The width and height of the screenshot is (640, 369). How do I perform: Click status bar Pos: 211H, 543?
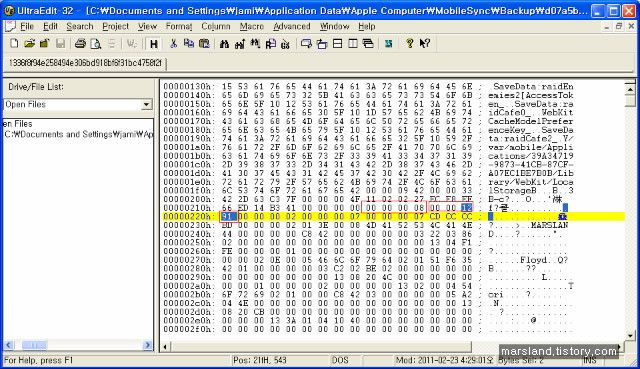[260, 360]
